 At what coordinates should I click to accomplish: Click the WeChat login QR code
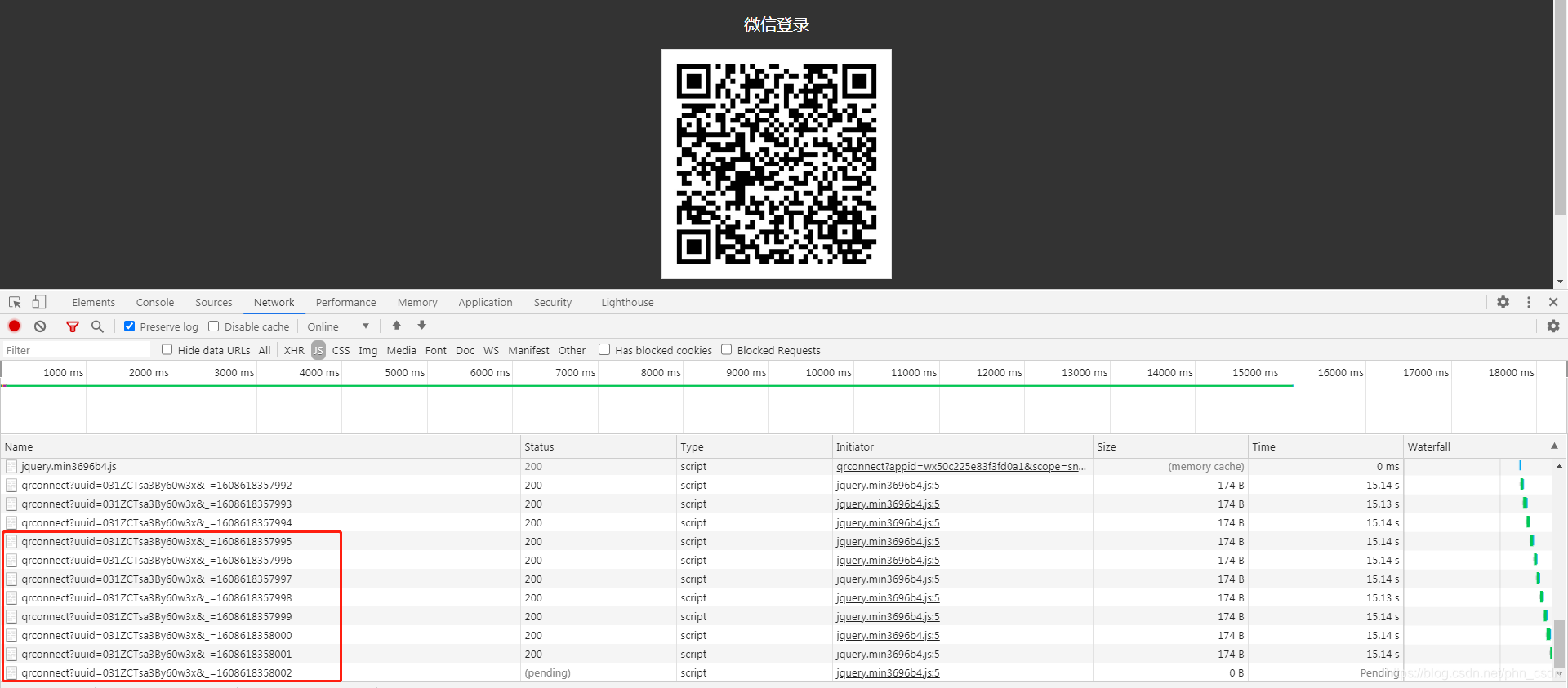[x=777, y=164]
